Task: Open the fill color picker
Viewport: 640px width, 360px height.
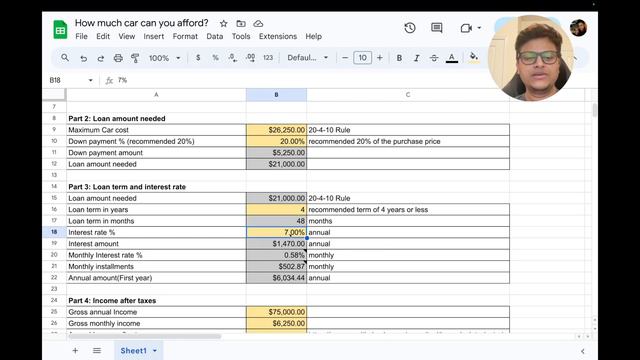Action: 473,58
